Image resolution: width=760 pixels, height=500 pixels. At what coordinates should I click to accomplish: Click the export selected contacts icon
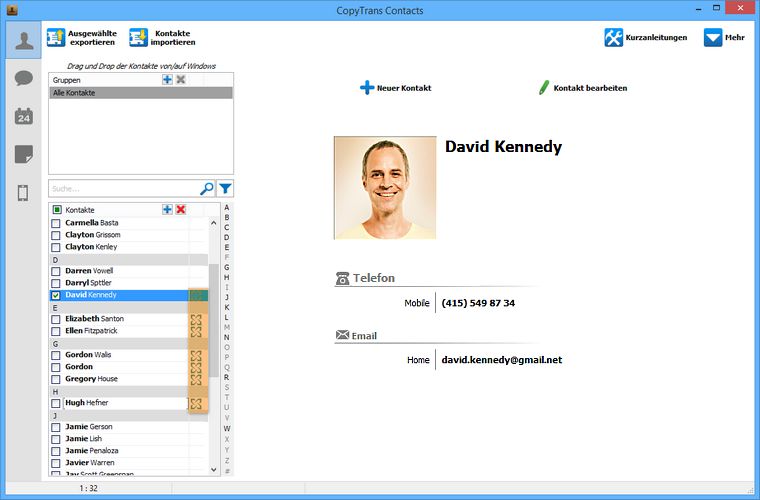click(x=56, y=38)
